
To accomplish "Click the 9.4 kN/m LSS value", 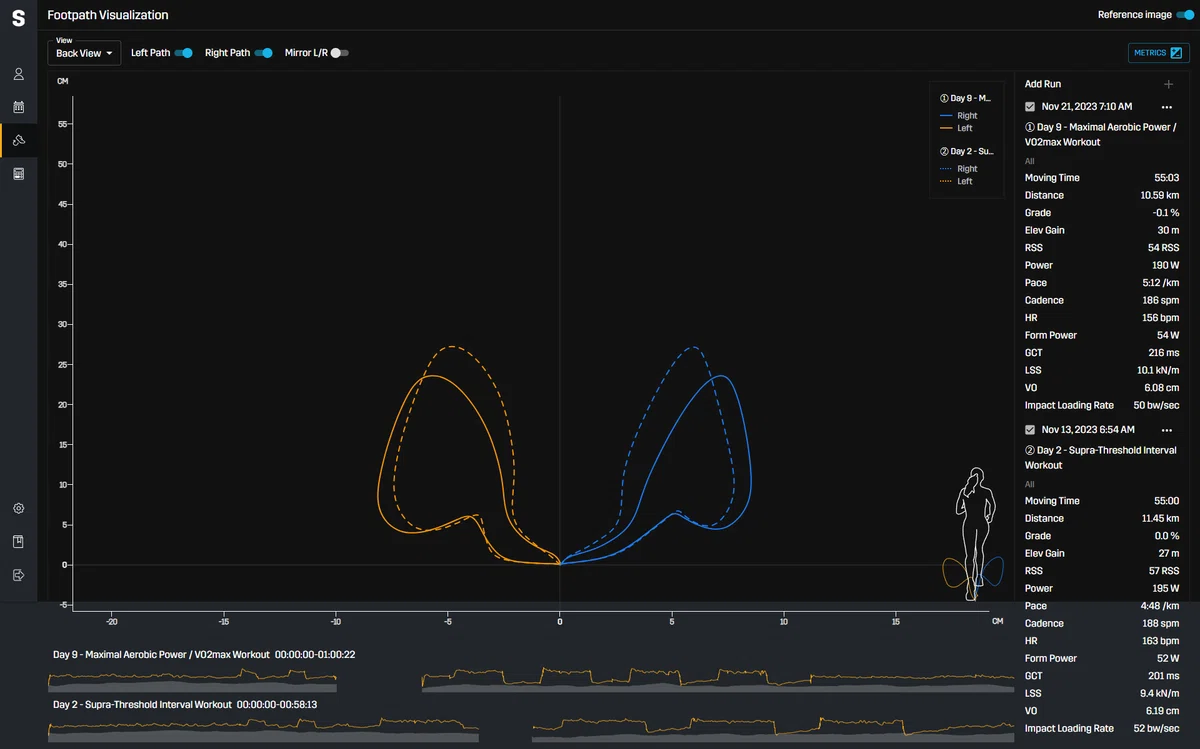I will pyautogui.click(x=1160, y=693).
